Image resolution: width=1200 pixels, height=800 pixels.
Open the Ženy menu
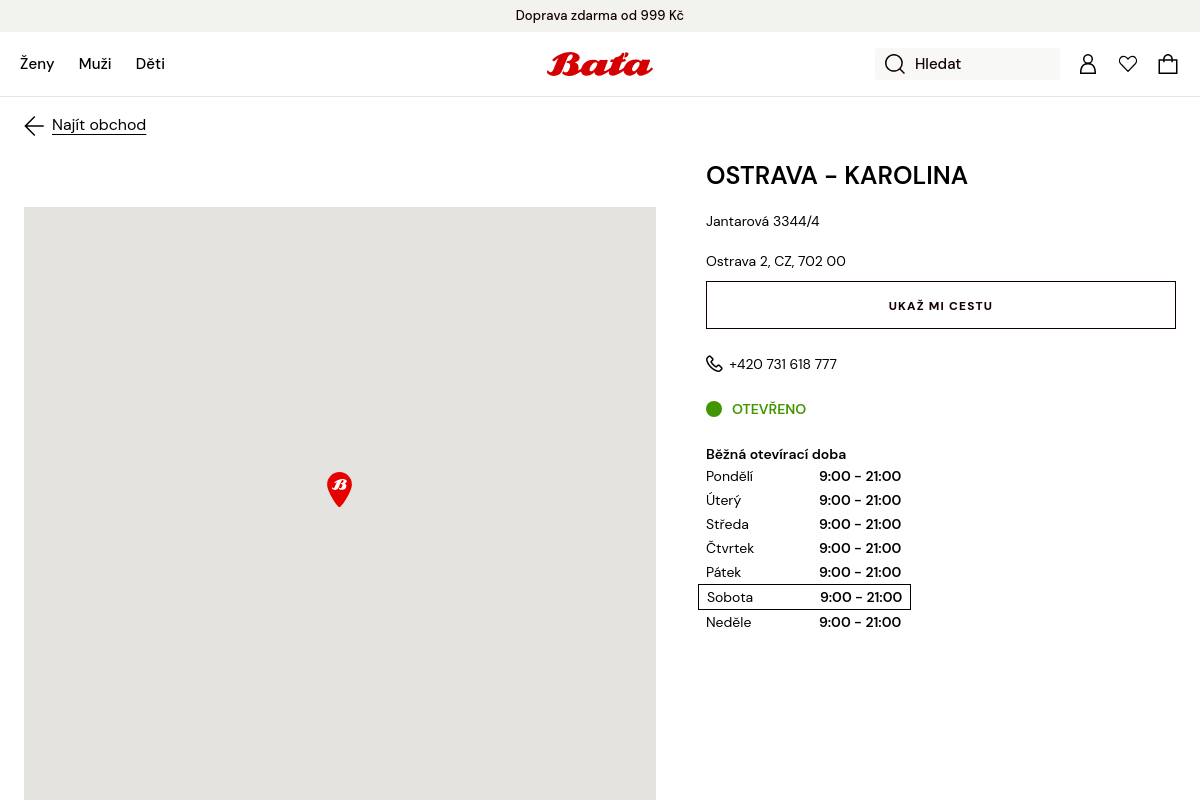tap(37, 64)
